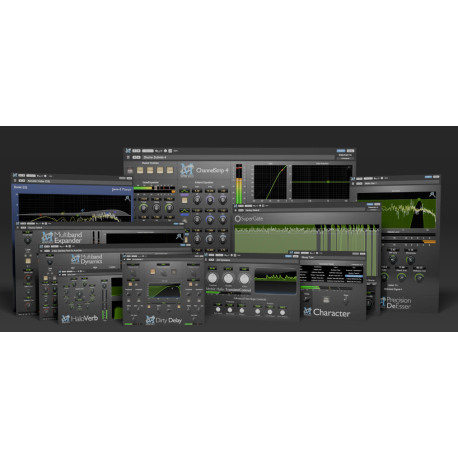The height and width of the screenshot is (458, 458).
Task: Click the blue button at SuperGate top right
Action: 370,204
